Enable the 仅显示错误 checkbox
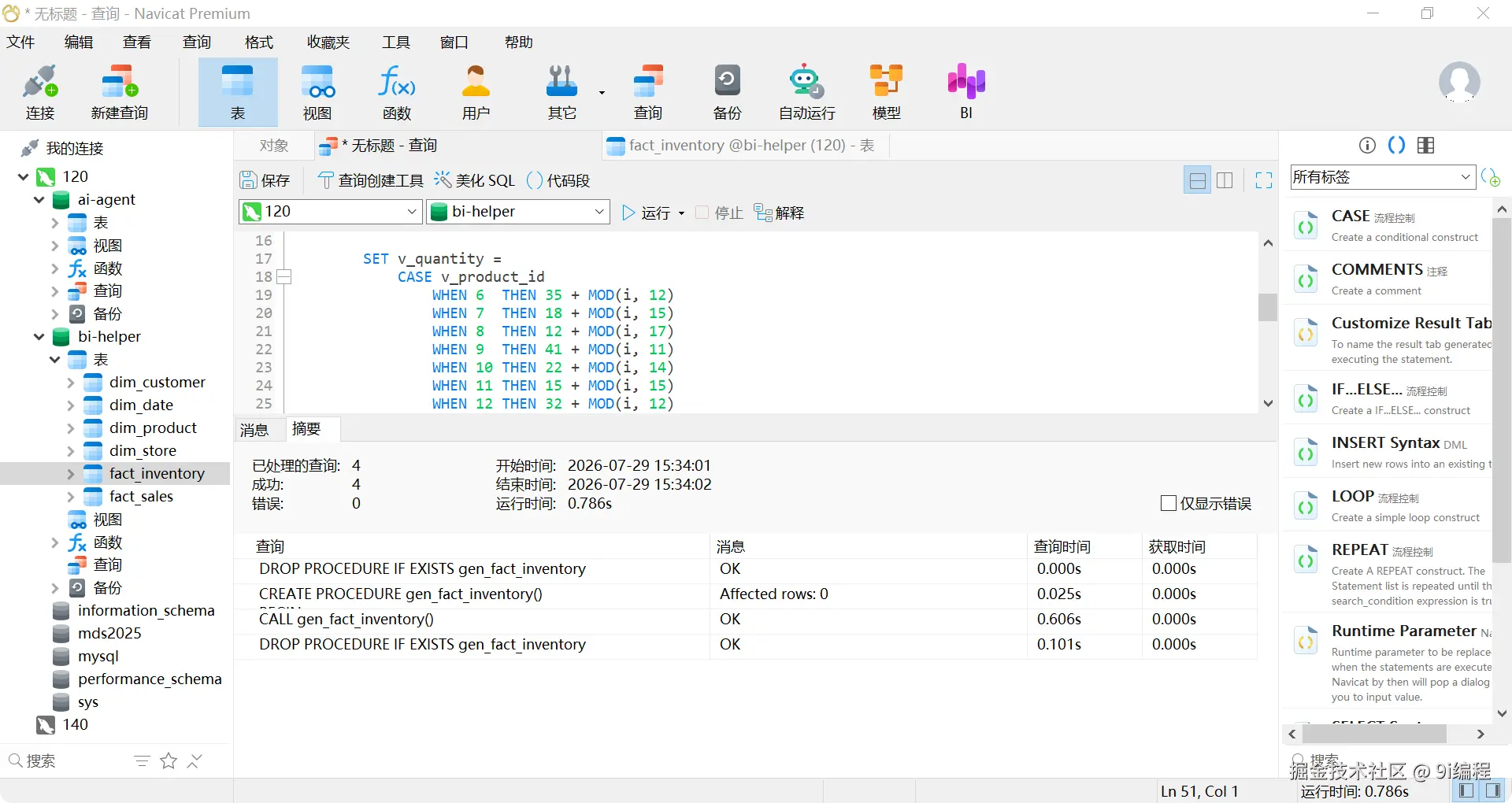Viewport: 1512px width, 803px height. pos(1169,503)
